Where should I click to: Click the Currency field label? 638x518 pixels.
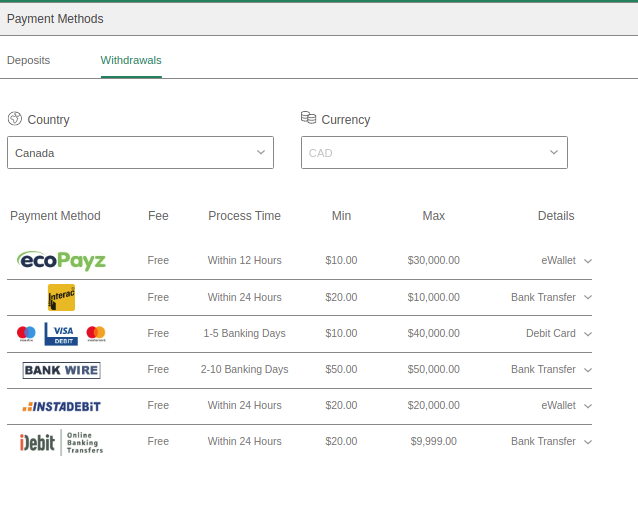[346, 120]
